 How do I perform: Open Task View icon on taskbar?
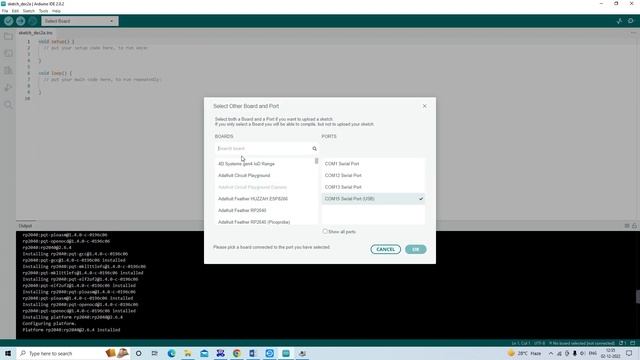tap(155, 353)
